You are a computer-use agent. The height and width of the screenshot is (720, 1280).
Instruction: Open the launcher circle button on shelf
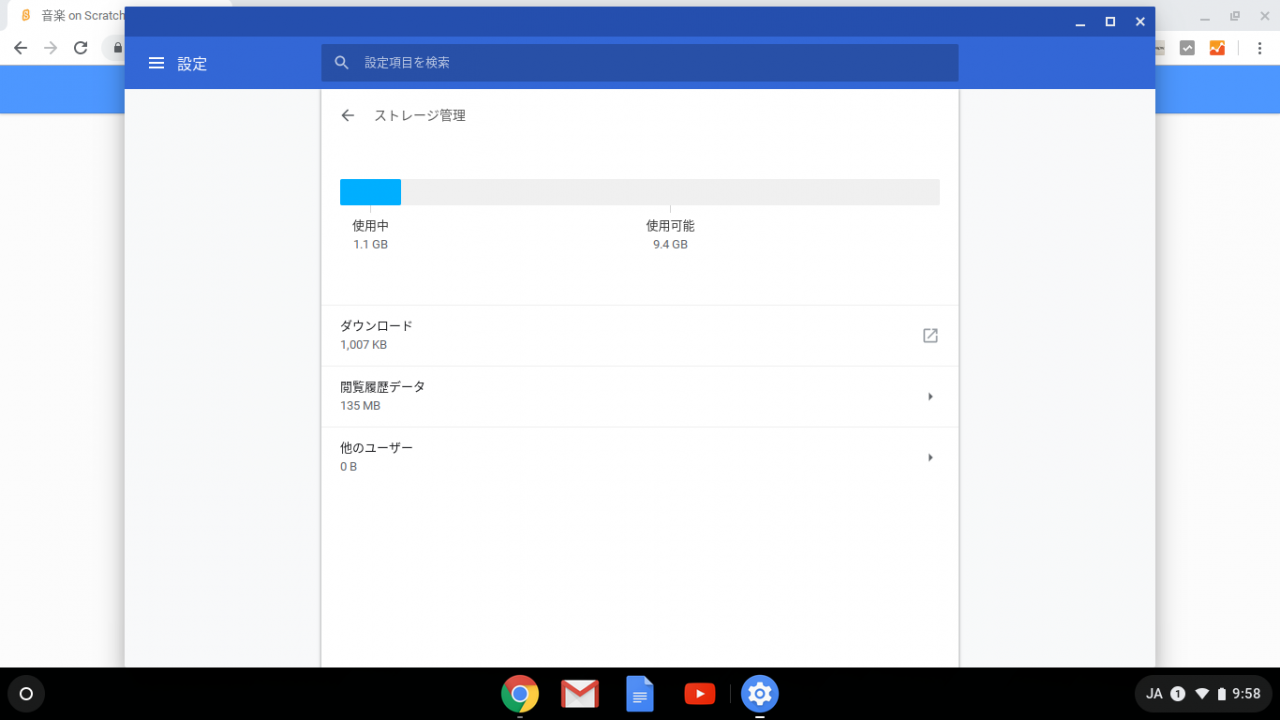(x=26, y=694)
